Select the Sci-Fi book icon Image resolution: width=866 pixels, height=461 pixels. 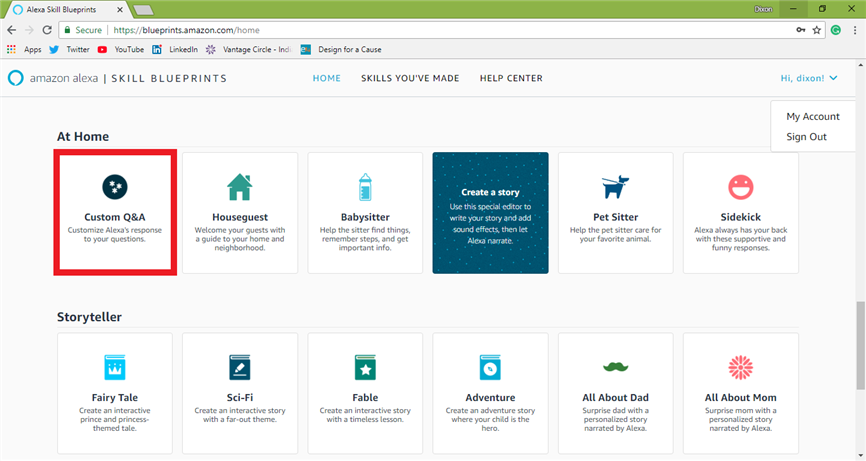point(240,367)
